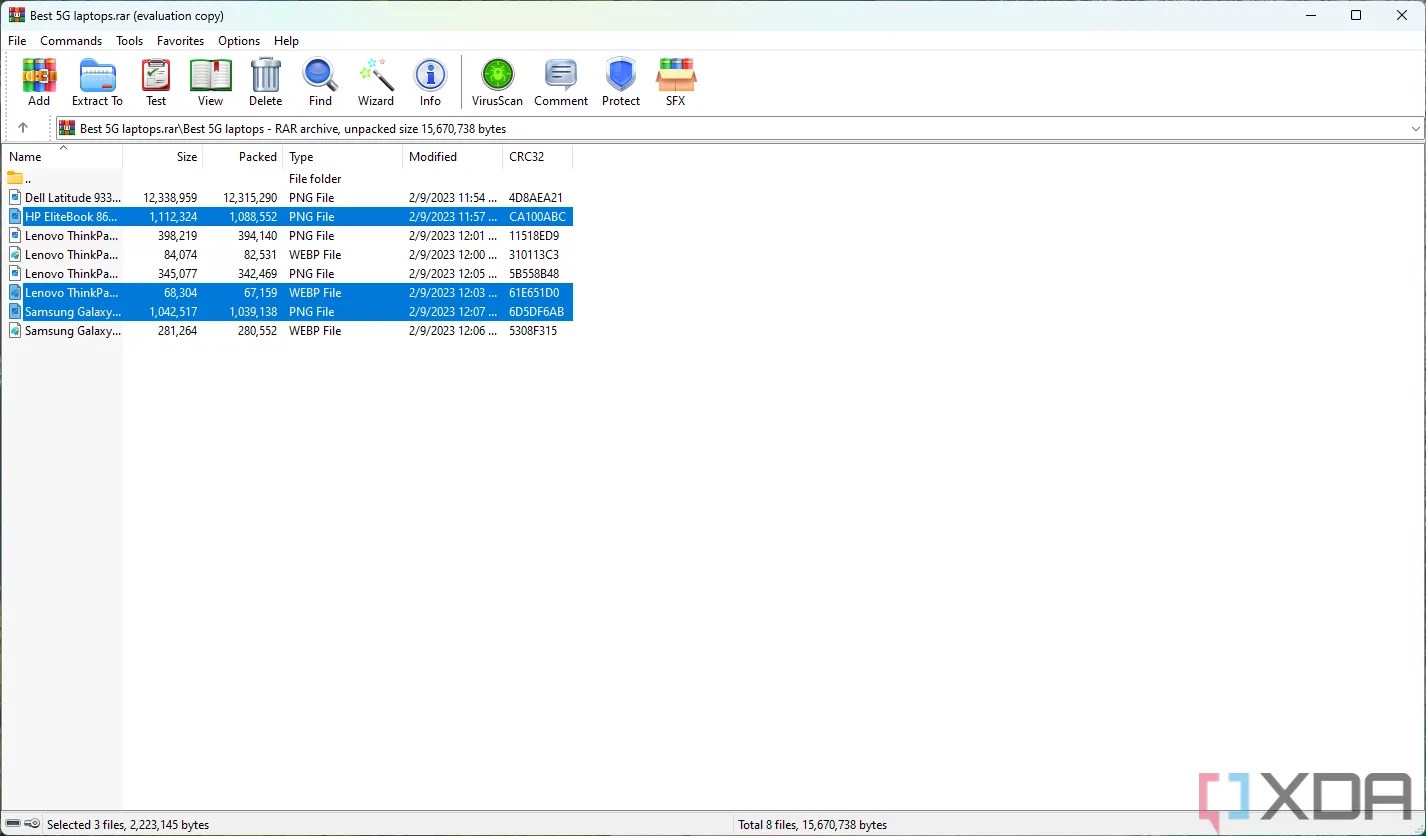Protect the archive from damage

(620, 81)
